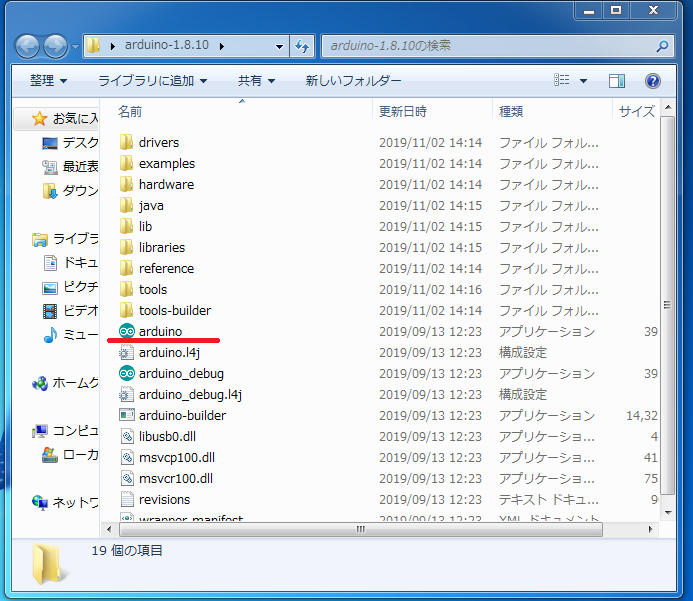Image resolution: width=693 pixels, height=601 pixels.
Task: Select the examples folder icon
Action: (126, 164)
